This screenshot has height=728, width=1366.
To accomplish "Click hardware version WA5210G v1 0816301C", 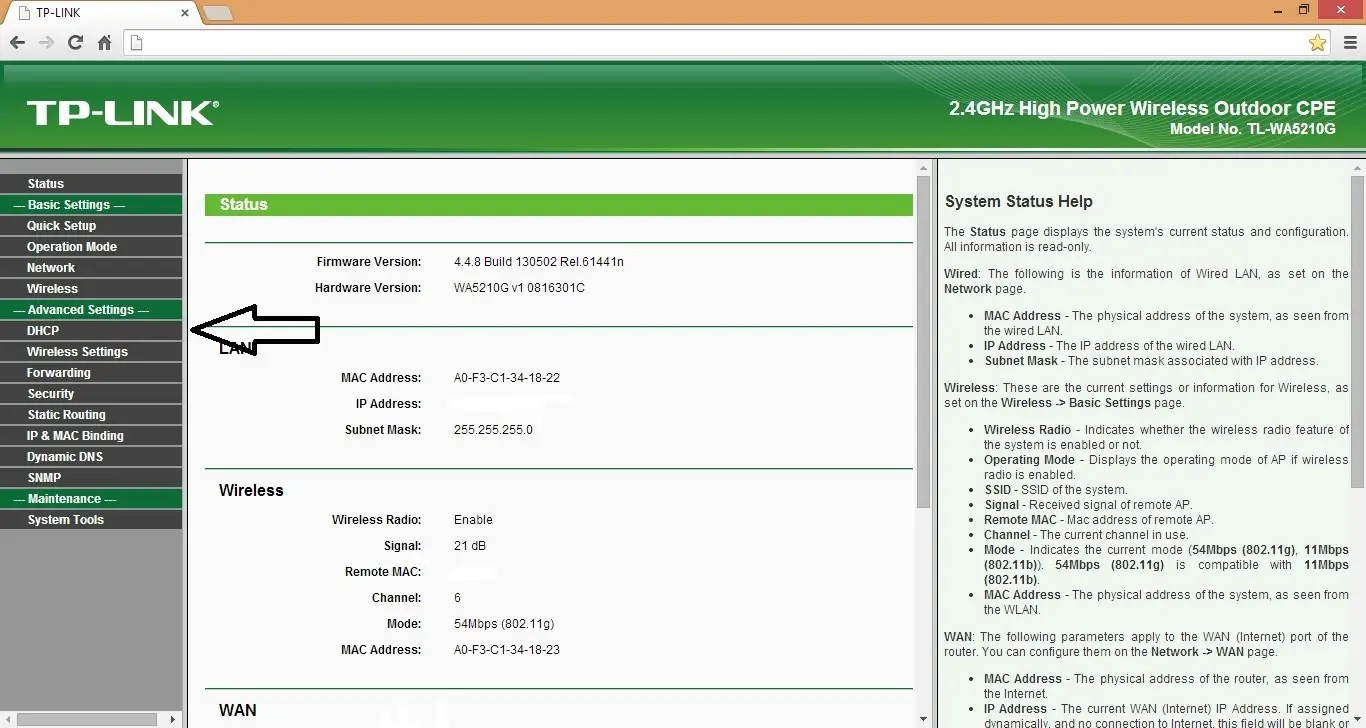I will [x=519, y=288].
